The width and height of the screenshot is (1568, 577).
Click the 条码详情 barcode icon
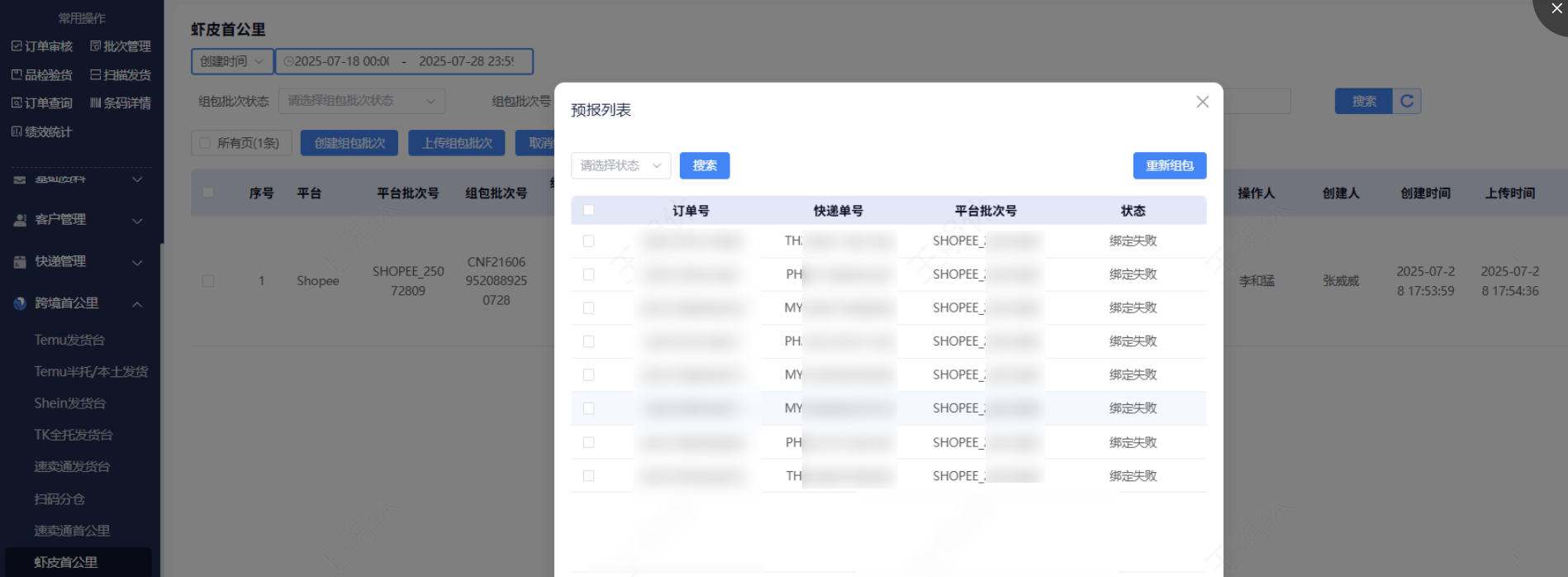pos(95,103)
